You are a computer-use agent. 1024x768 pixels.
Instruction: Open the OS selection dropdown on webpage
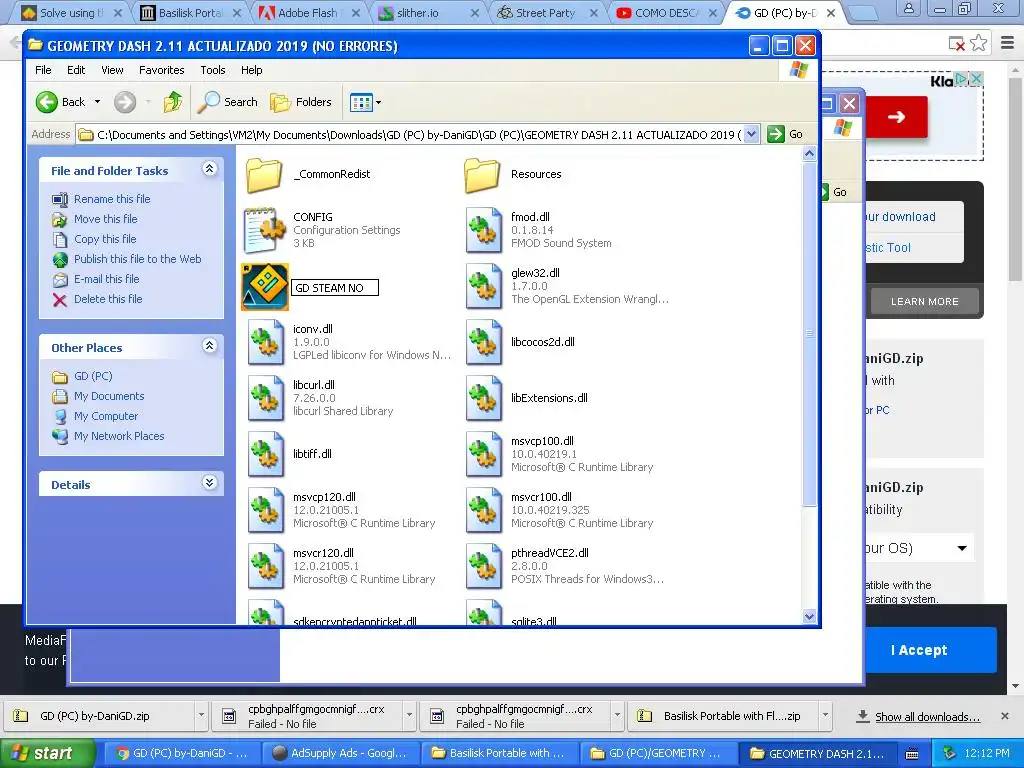[x=962, y=548]
